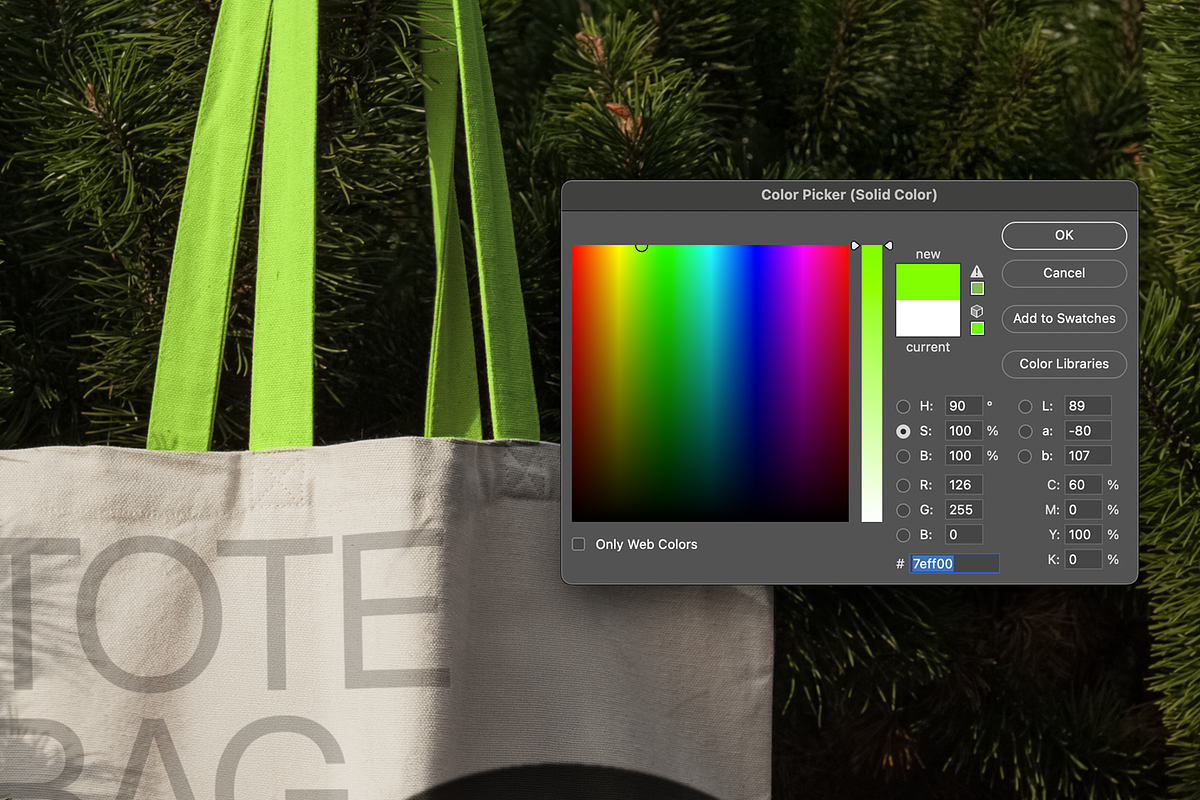Click the hex code field 7eff00

pyautogui.click(x=954, y=564)
